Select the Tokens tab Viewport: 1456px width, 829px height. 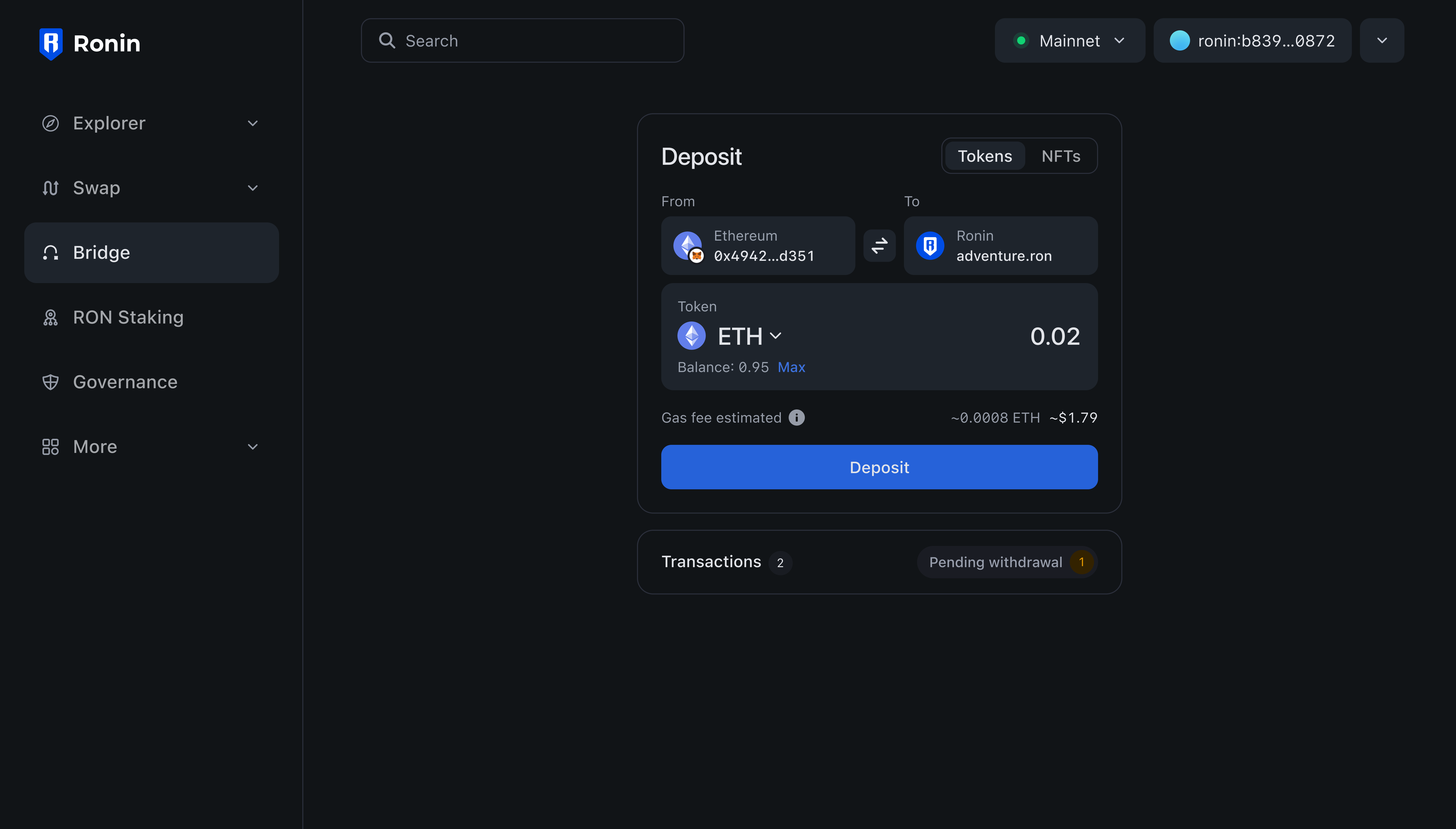985,156
